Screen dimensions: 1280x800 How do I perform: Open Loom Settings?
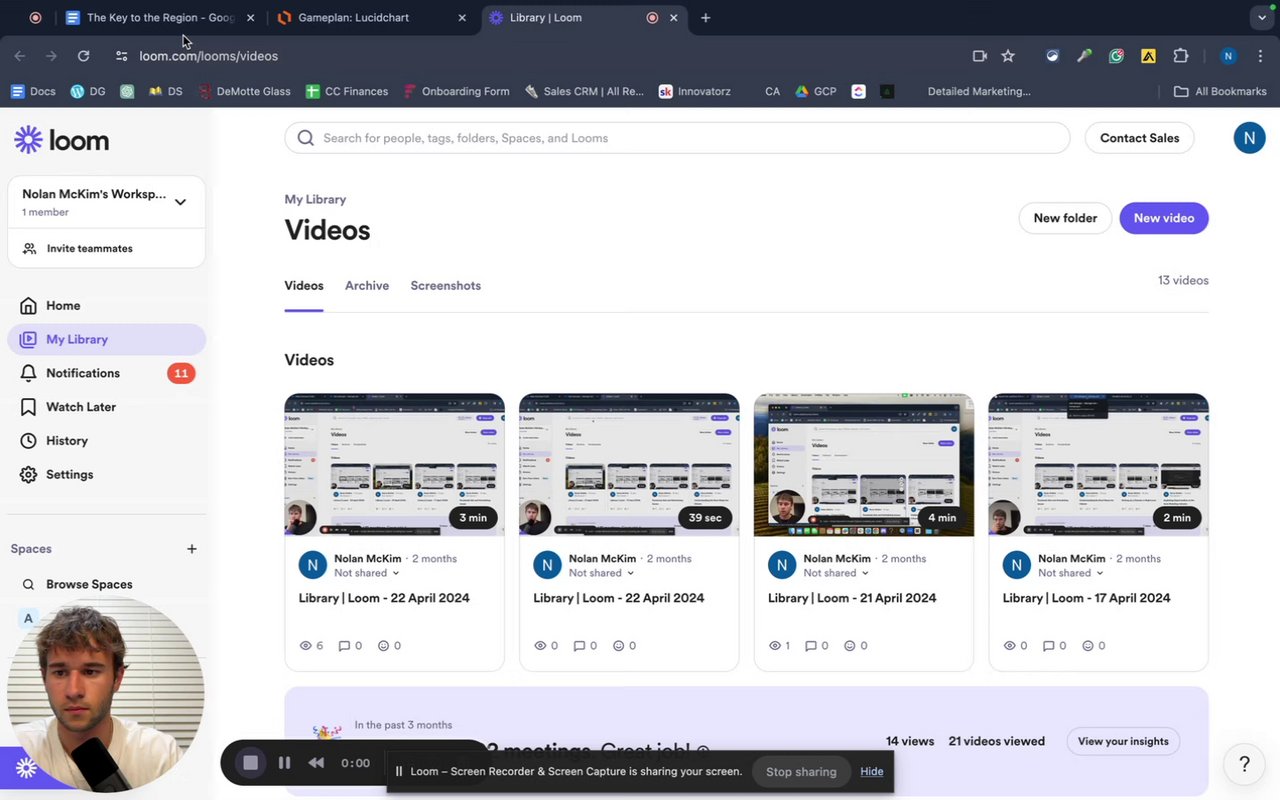coord(69,475)
